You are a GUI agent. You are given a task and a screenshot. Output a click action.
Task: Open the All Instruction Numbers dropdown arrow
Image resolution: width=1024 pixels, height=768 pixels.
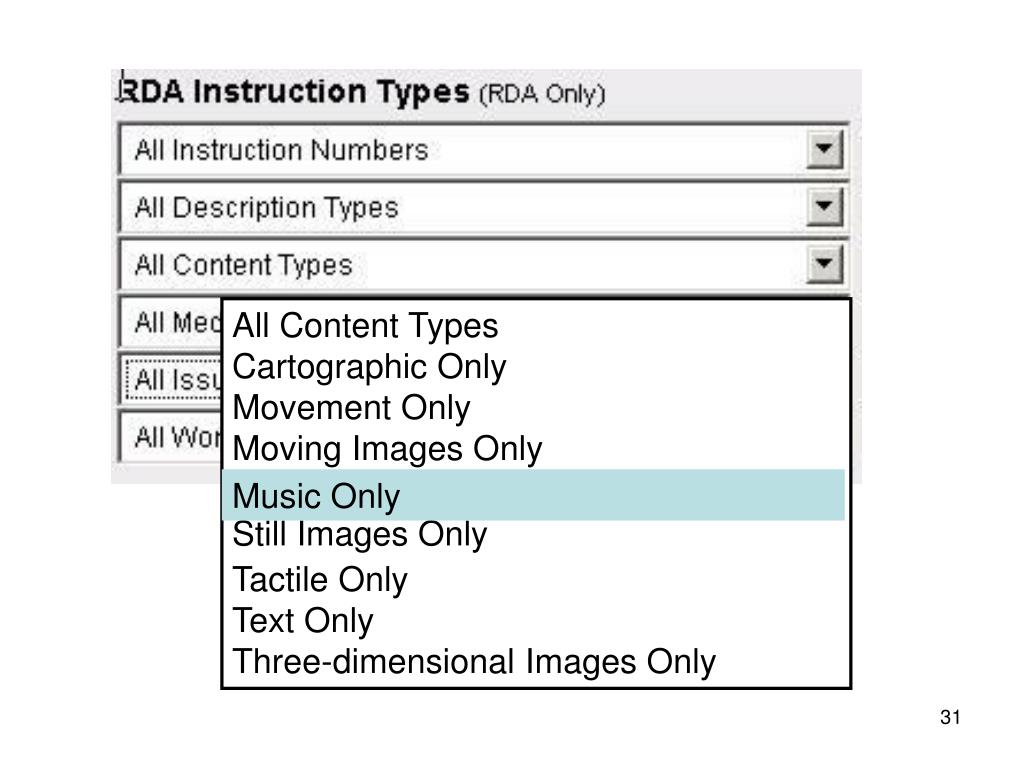[825, 149]
